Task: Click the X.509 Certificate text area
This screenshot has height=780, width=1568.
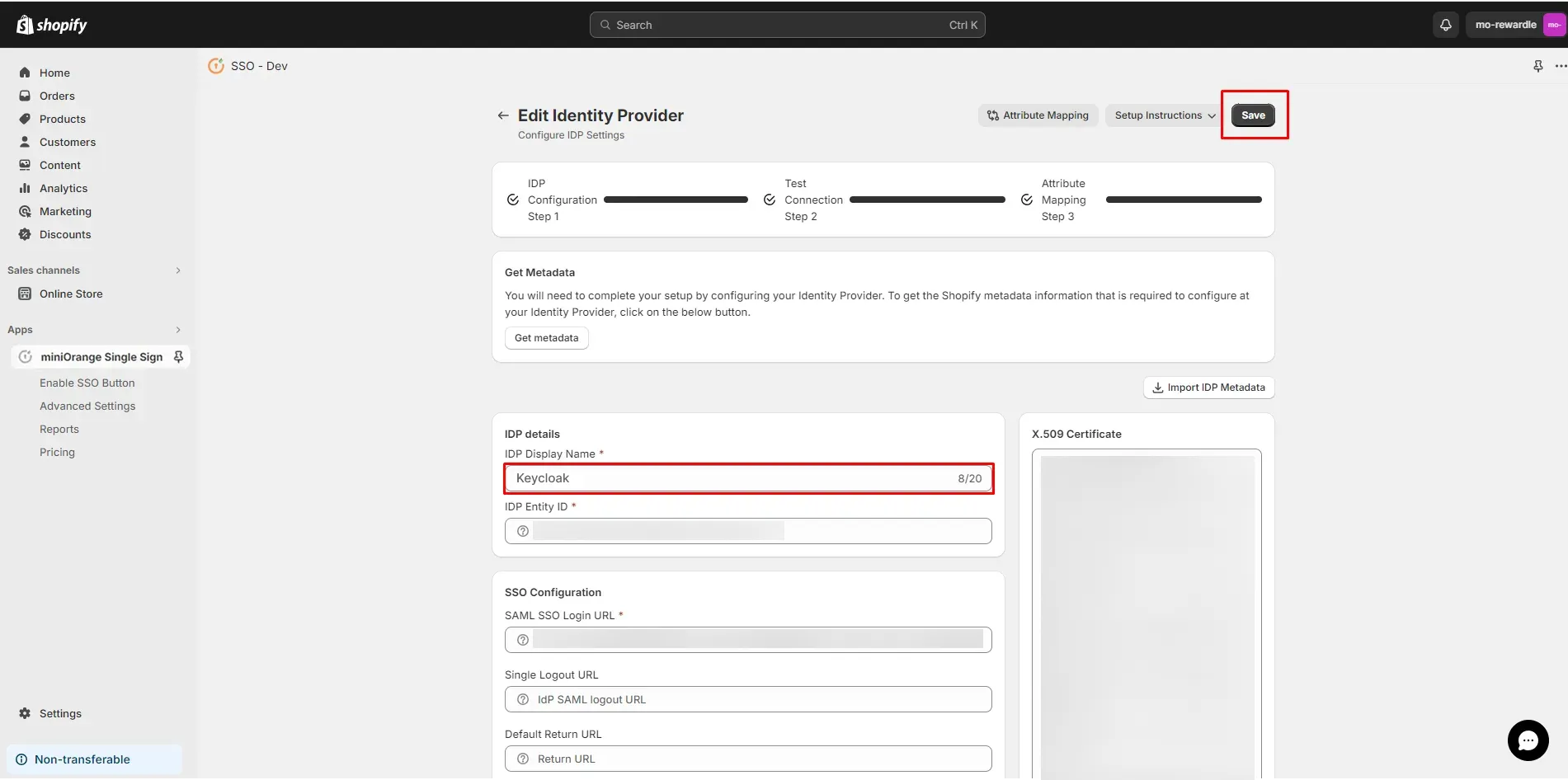Action: [x=1147, y=614]
